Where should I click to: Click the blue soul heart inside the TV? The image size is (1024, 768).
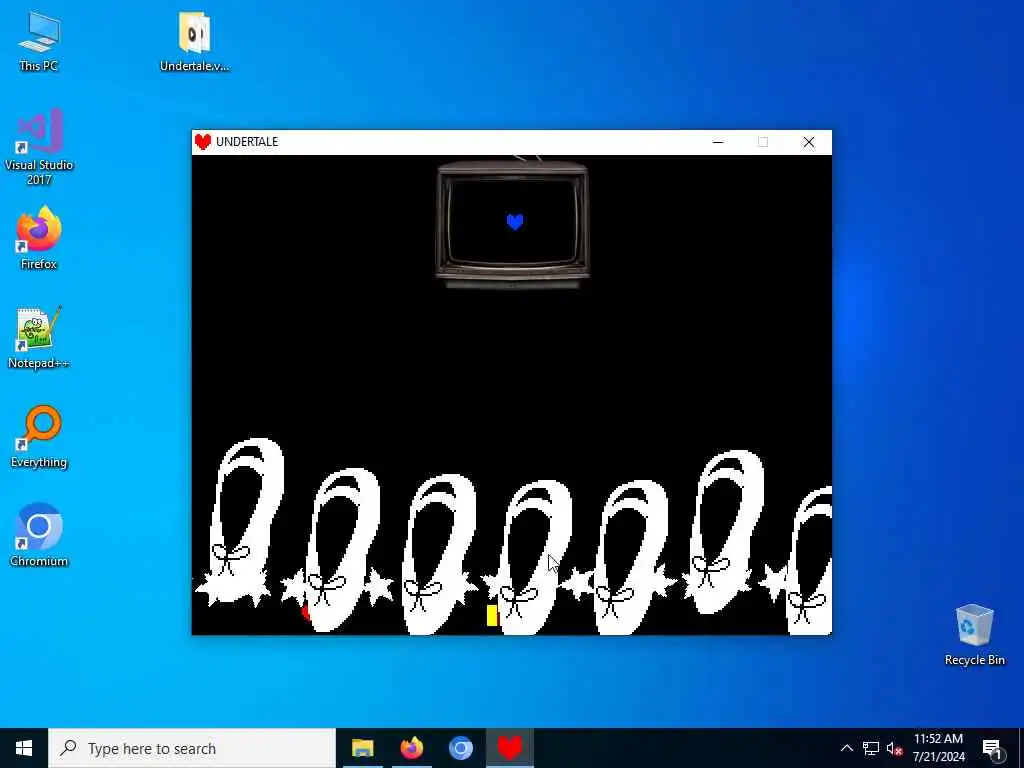pyautogui.click(x=515, y=222)
